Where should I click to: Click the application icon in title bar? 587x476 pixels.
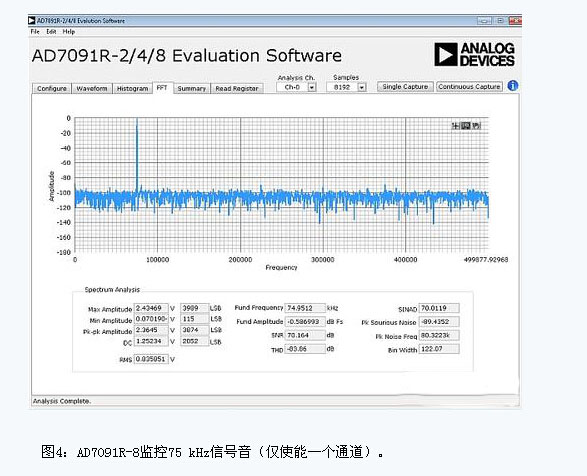coord(32,21)
